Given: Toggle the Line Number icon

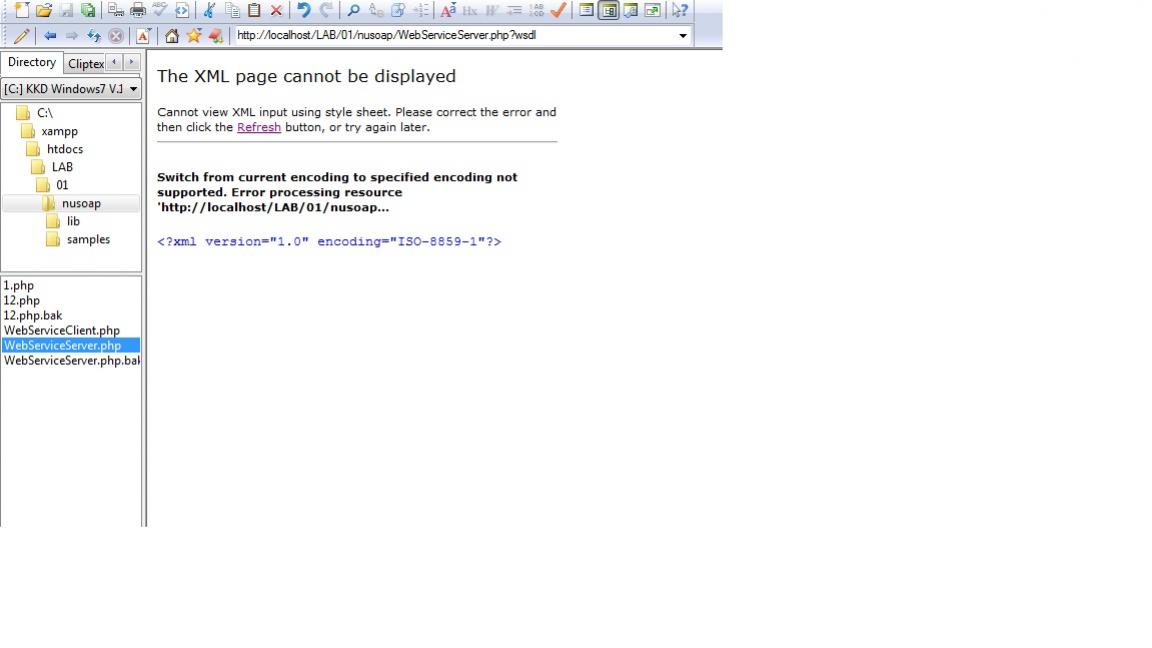Looking at the screenshot, I should [x=536, y=10].
